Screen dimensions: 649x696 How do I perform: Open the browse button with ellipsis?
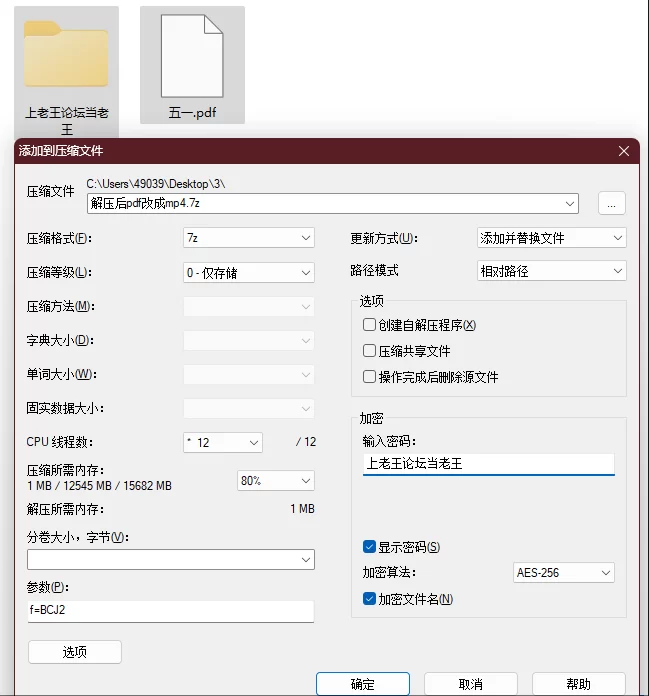(x=612, y=204)
